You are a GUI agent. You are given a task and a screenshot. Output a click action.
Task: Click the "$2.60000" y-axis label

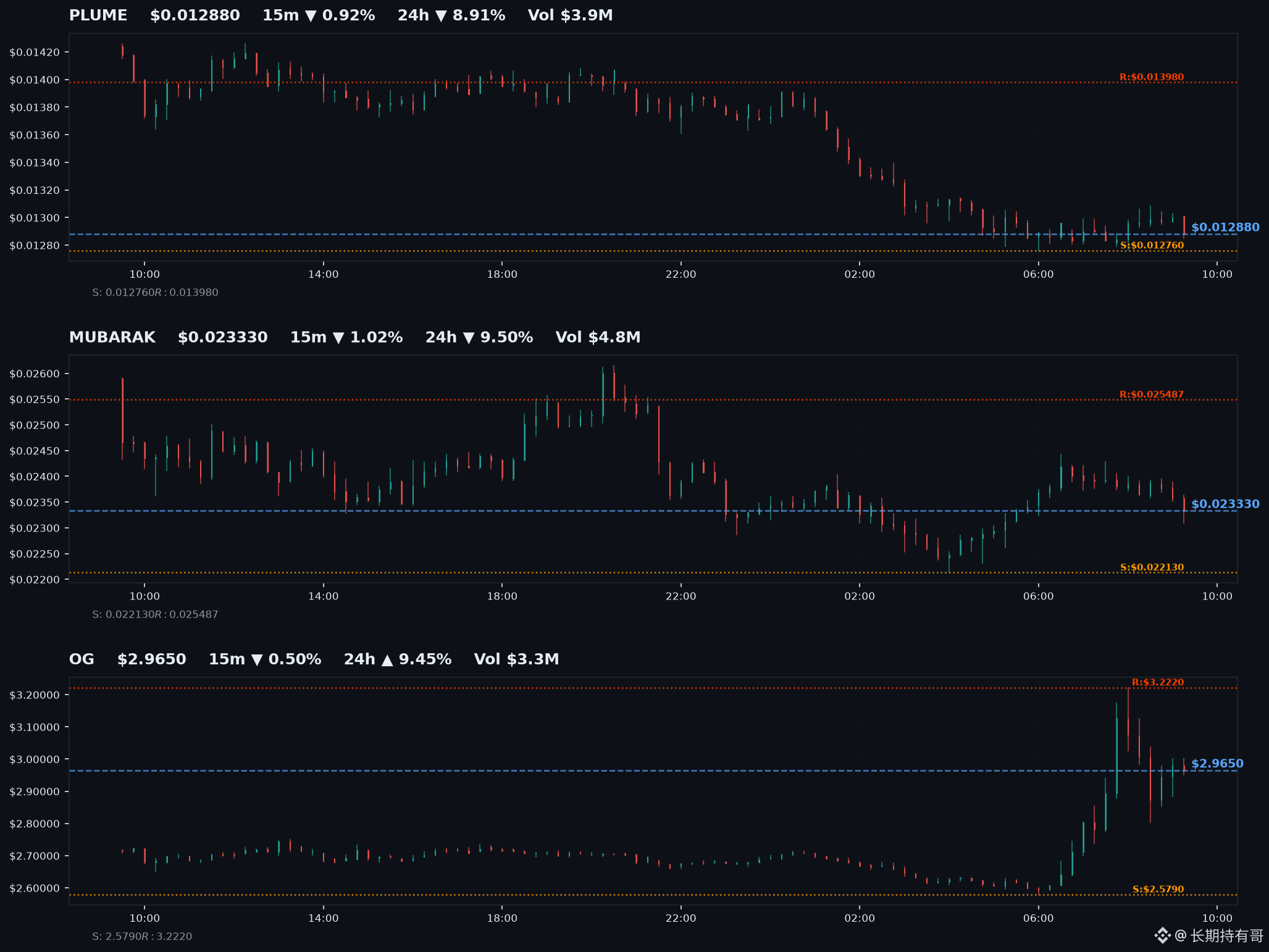pos(35,888)
